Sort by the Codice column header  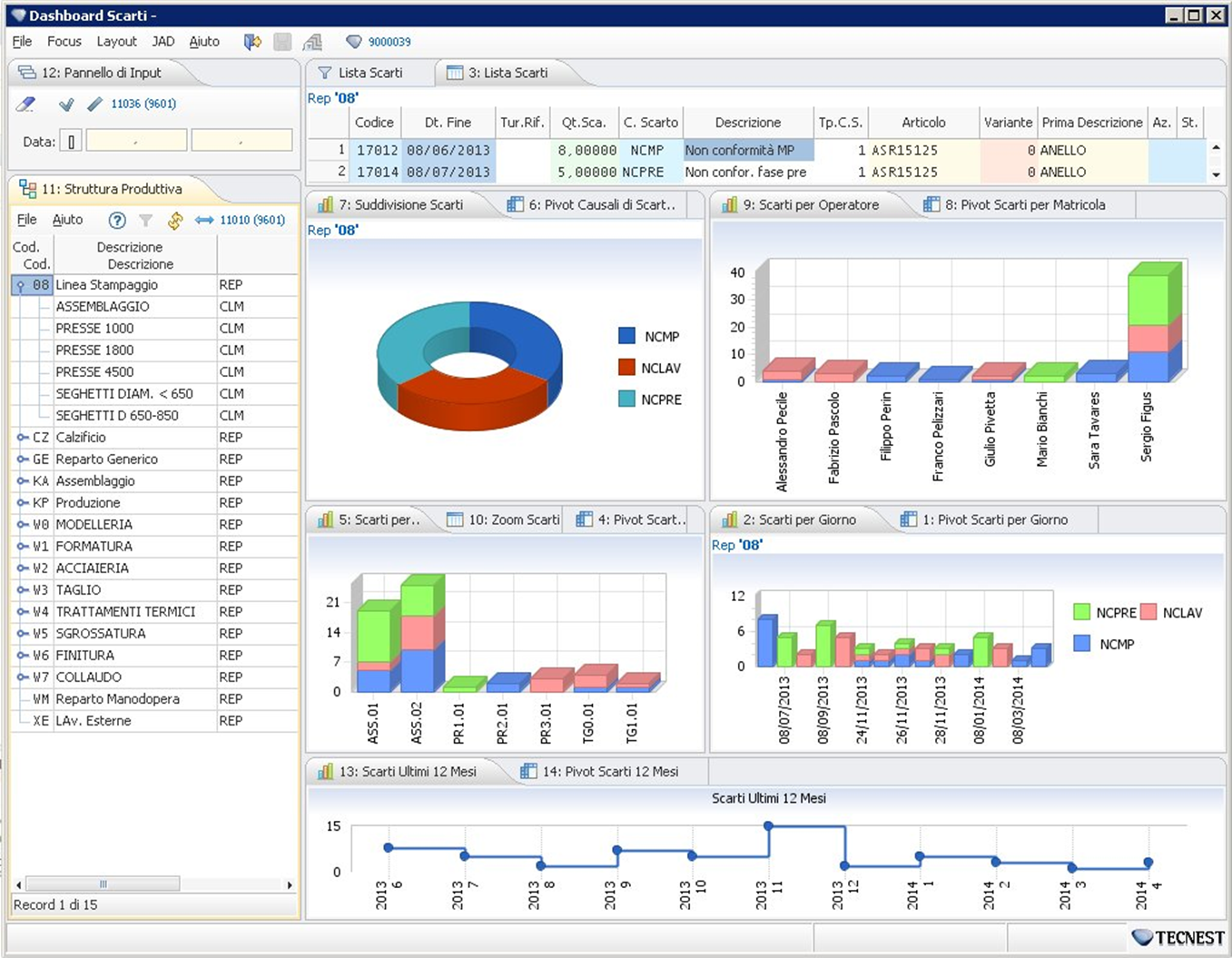(x=374, y=123)
